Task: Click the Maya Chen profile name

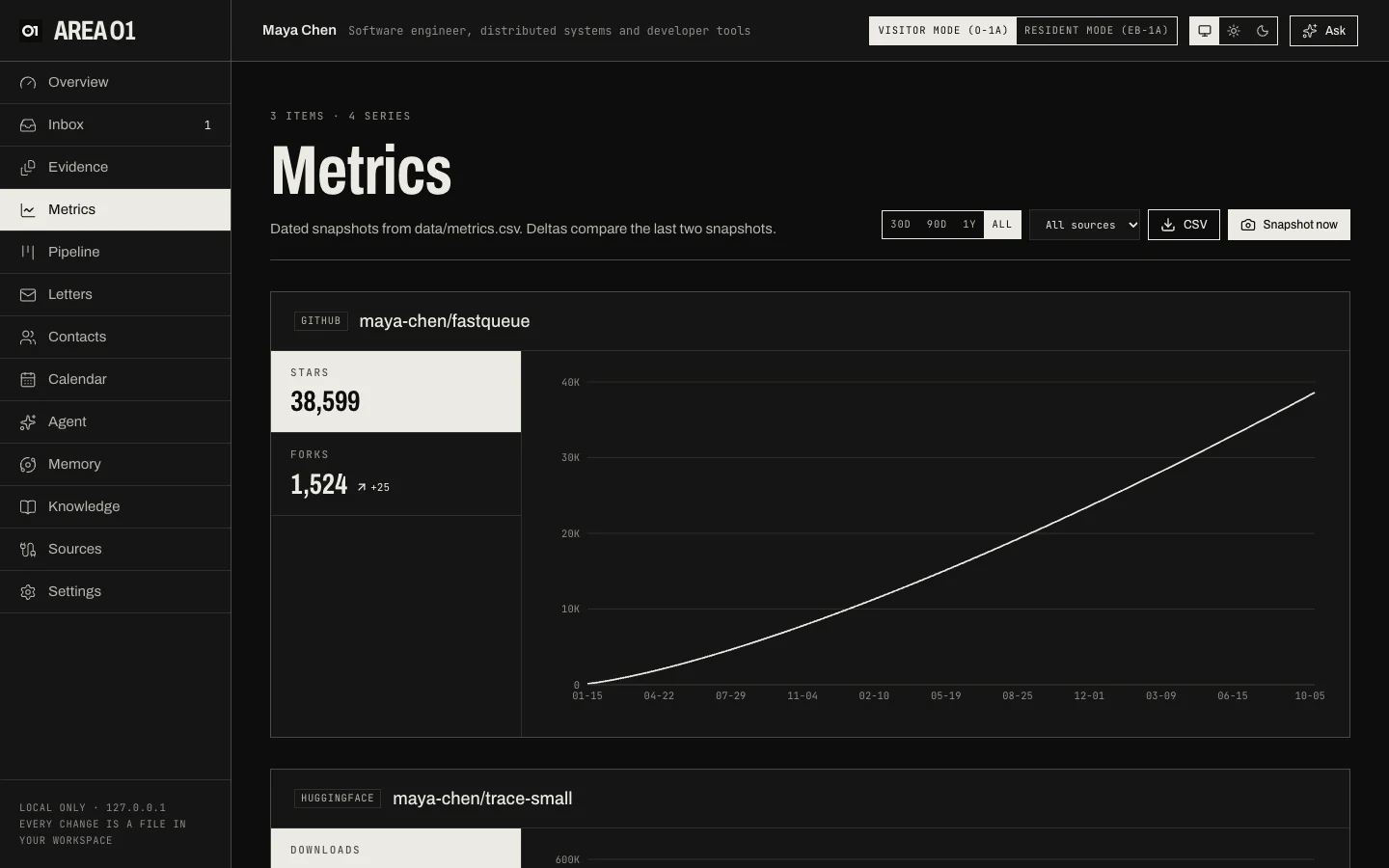Action: [x=299, y=31]
